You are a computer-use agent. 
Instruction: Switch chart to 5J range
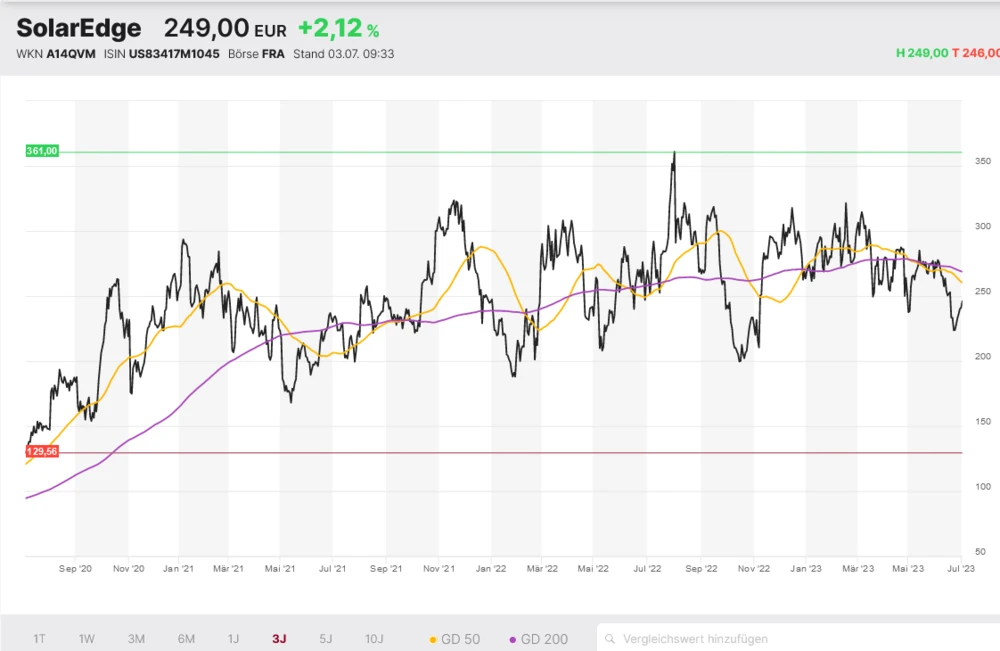tap(325, 638)
